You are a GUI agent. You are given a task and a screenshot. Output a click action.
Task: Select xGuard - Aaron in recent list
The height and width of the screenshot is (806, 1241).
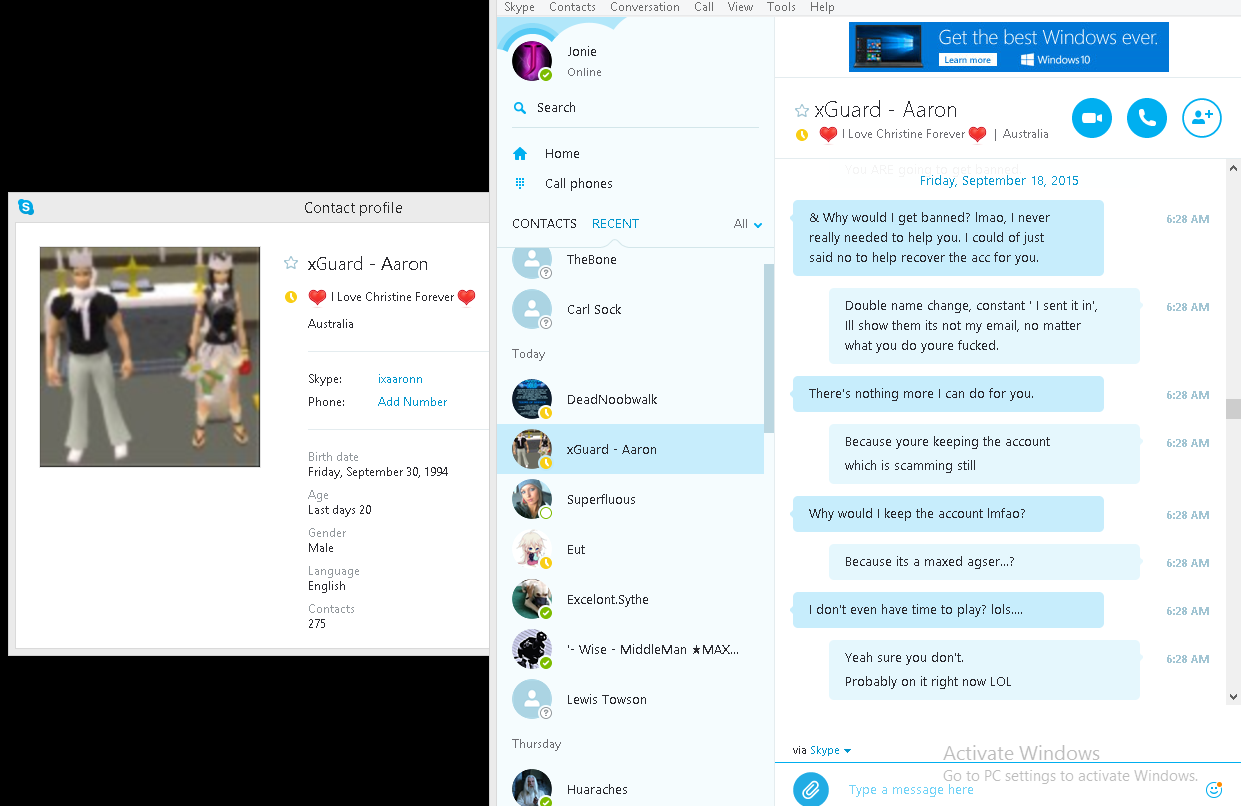(630, 449)
